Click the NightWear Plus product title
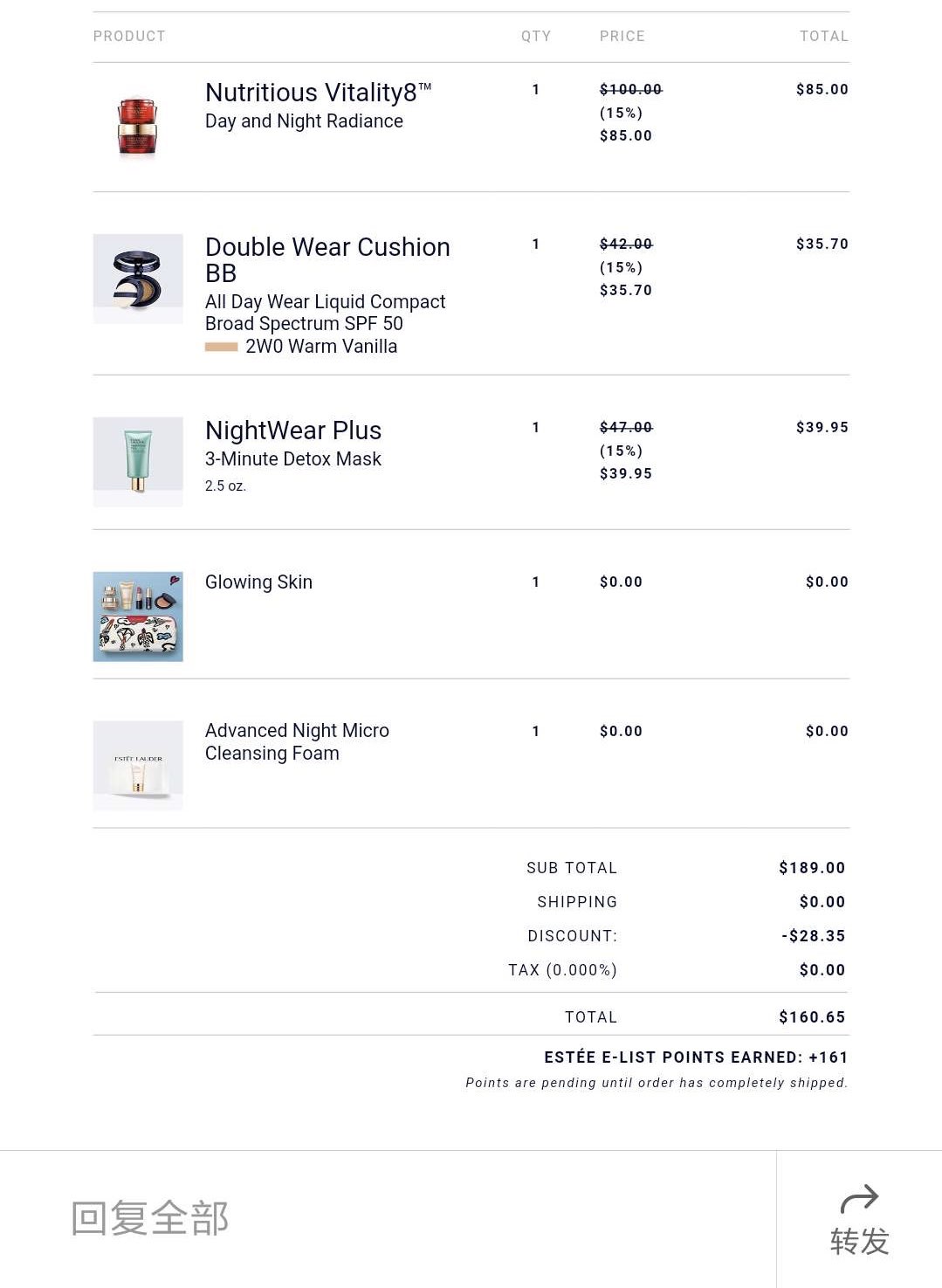 point(293,430)
